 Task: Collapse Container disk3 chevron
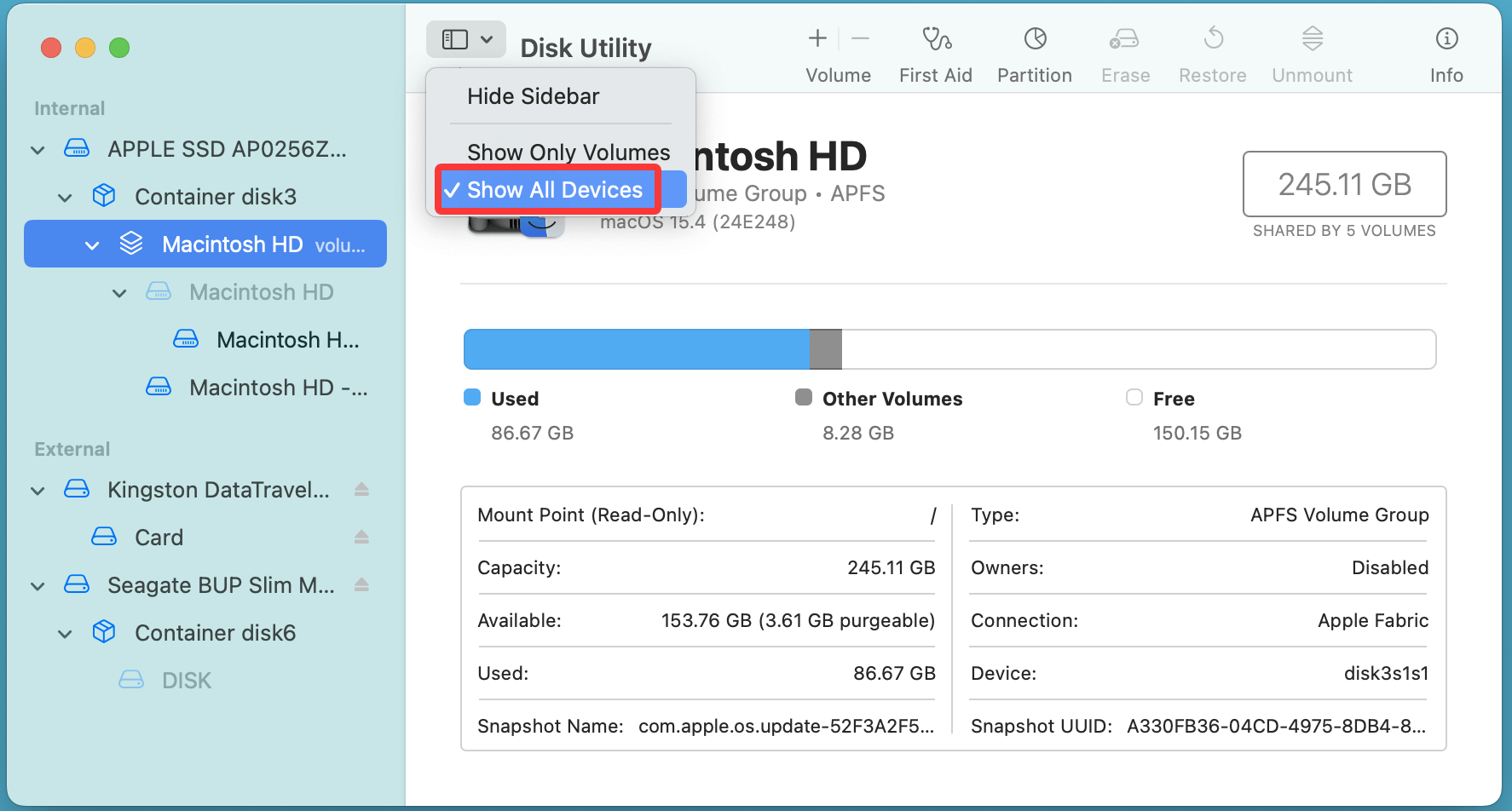click(x=65, y=198)
